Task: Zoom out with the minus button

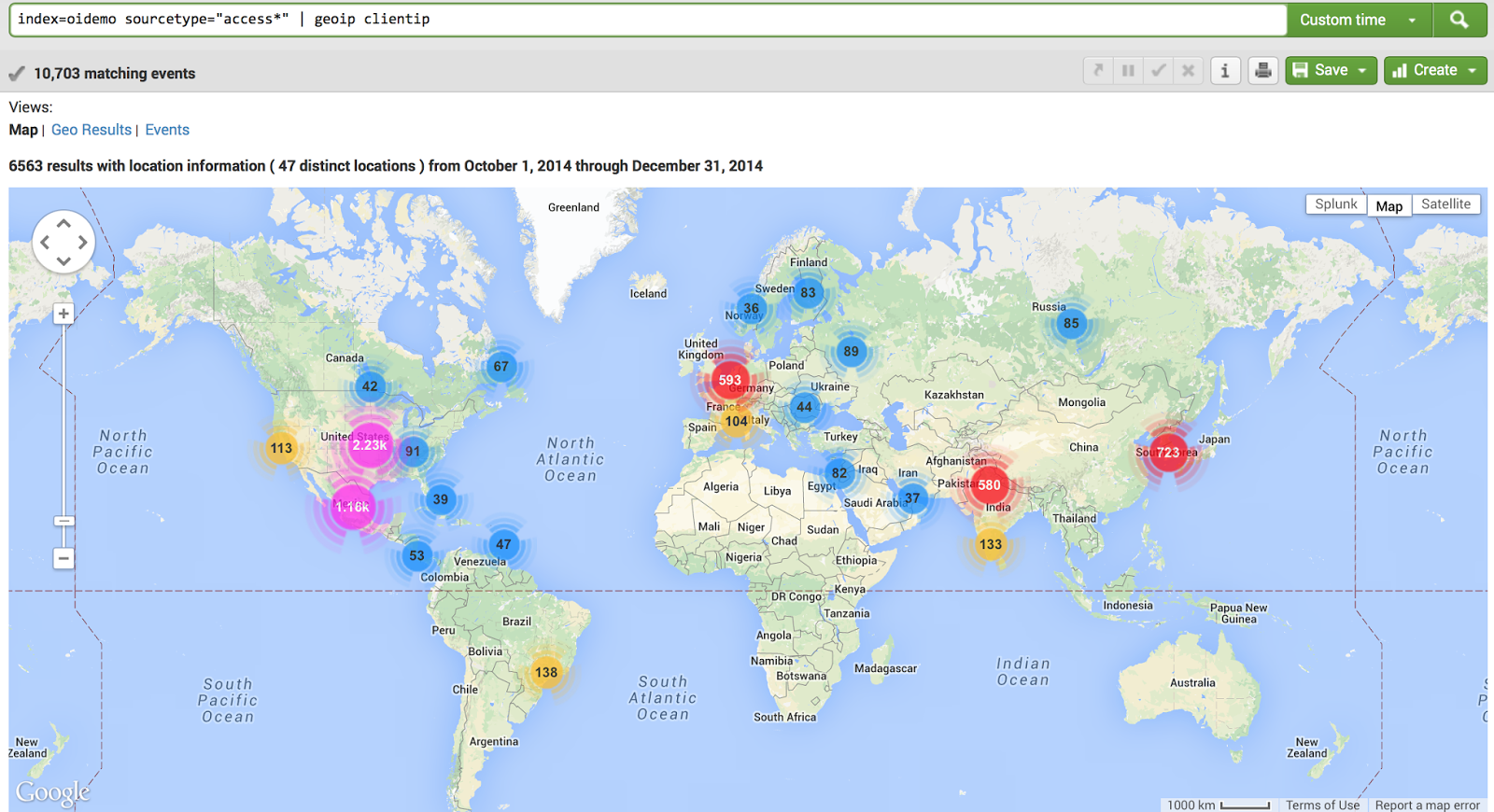Action: click(63, 559)
